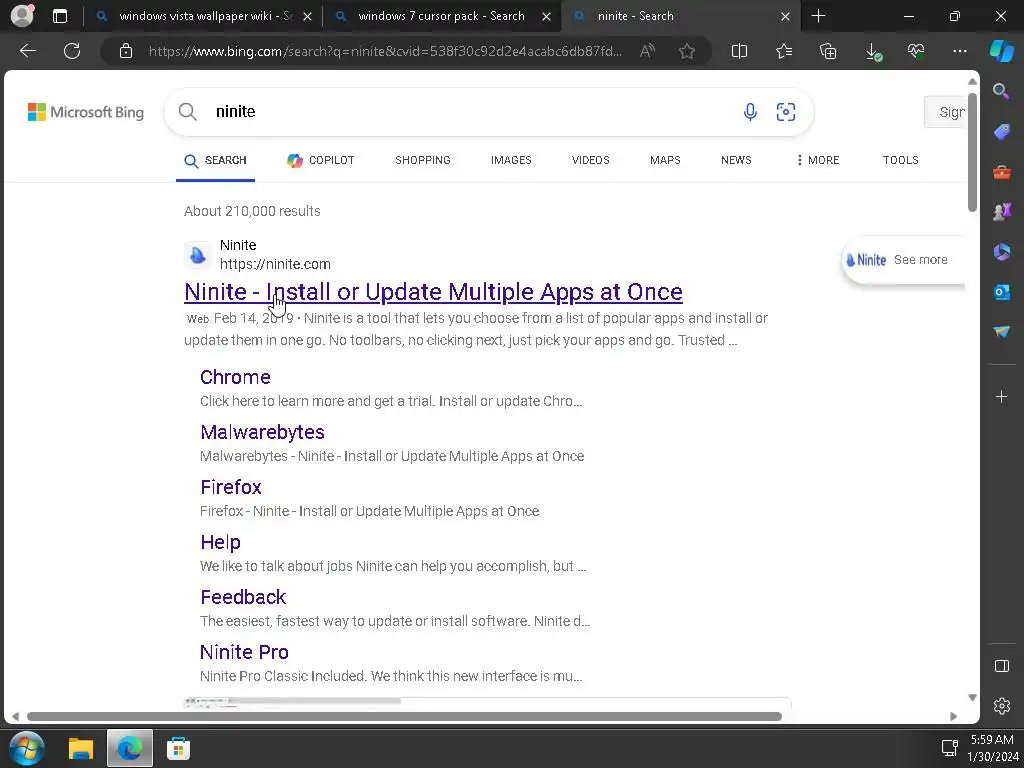Open the split screen icon
1024x768 pixels.
[739, 51]
